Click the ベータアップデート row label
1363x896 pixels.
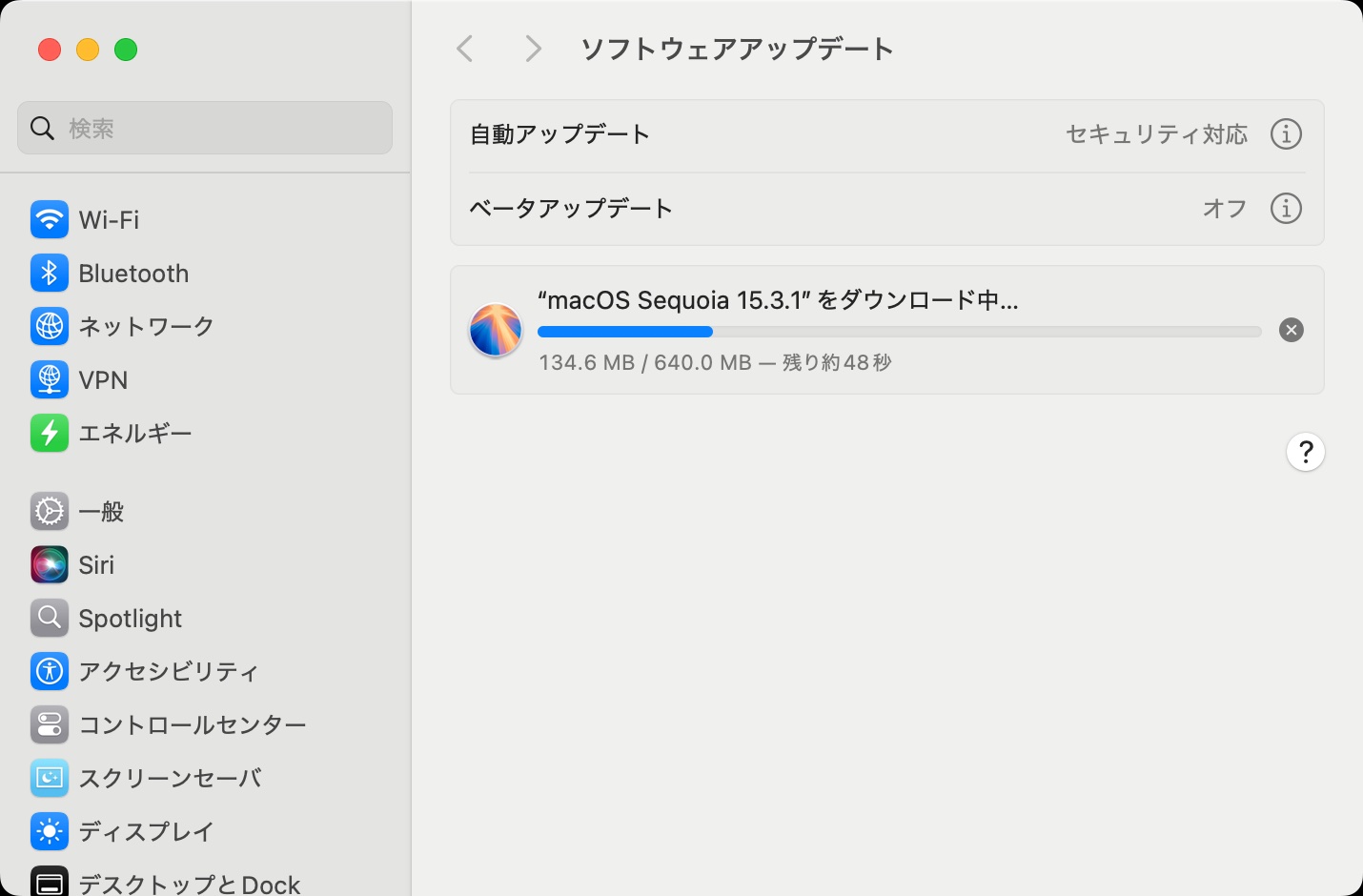tap(571, 208)
